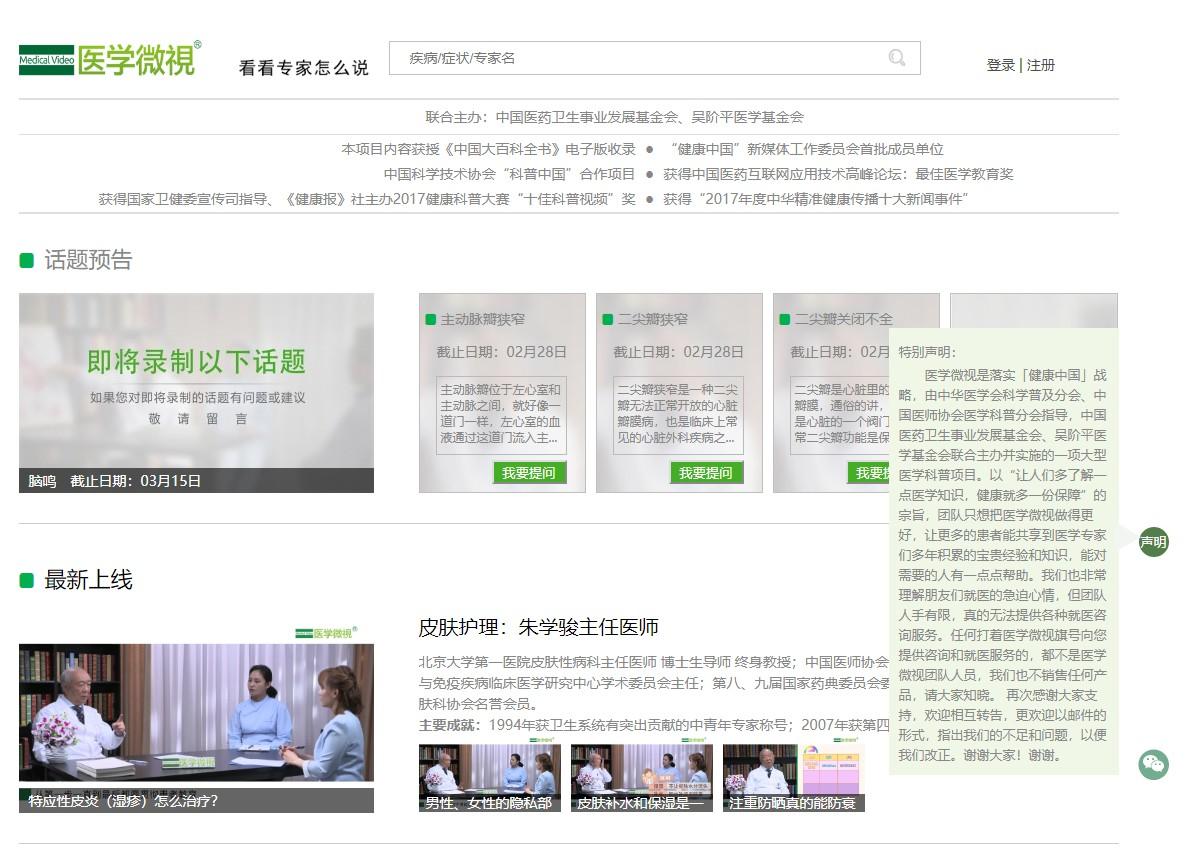The height and width of the screenshot is (859, 1189).
Task: Focus the 疾病/症状/专家名 search field
Action: [x=640, y=58]
